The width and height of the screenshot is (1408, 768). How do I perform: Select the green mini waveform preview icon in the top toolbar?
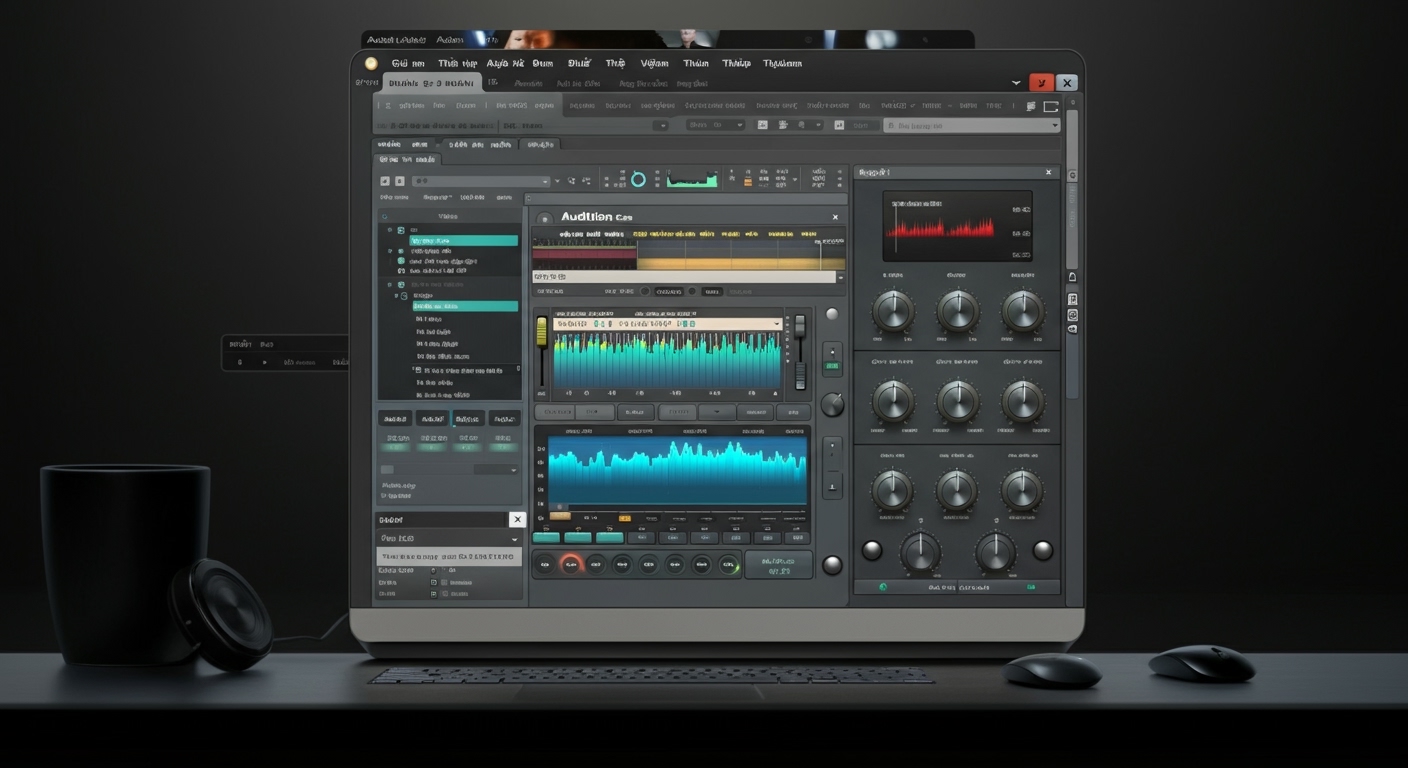(692, 179)
